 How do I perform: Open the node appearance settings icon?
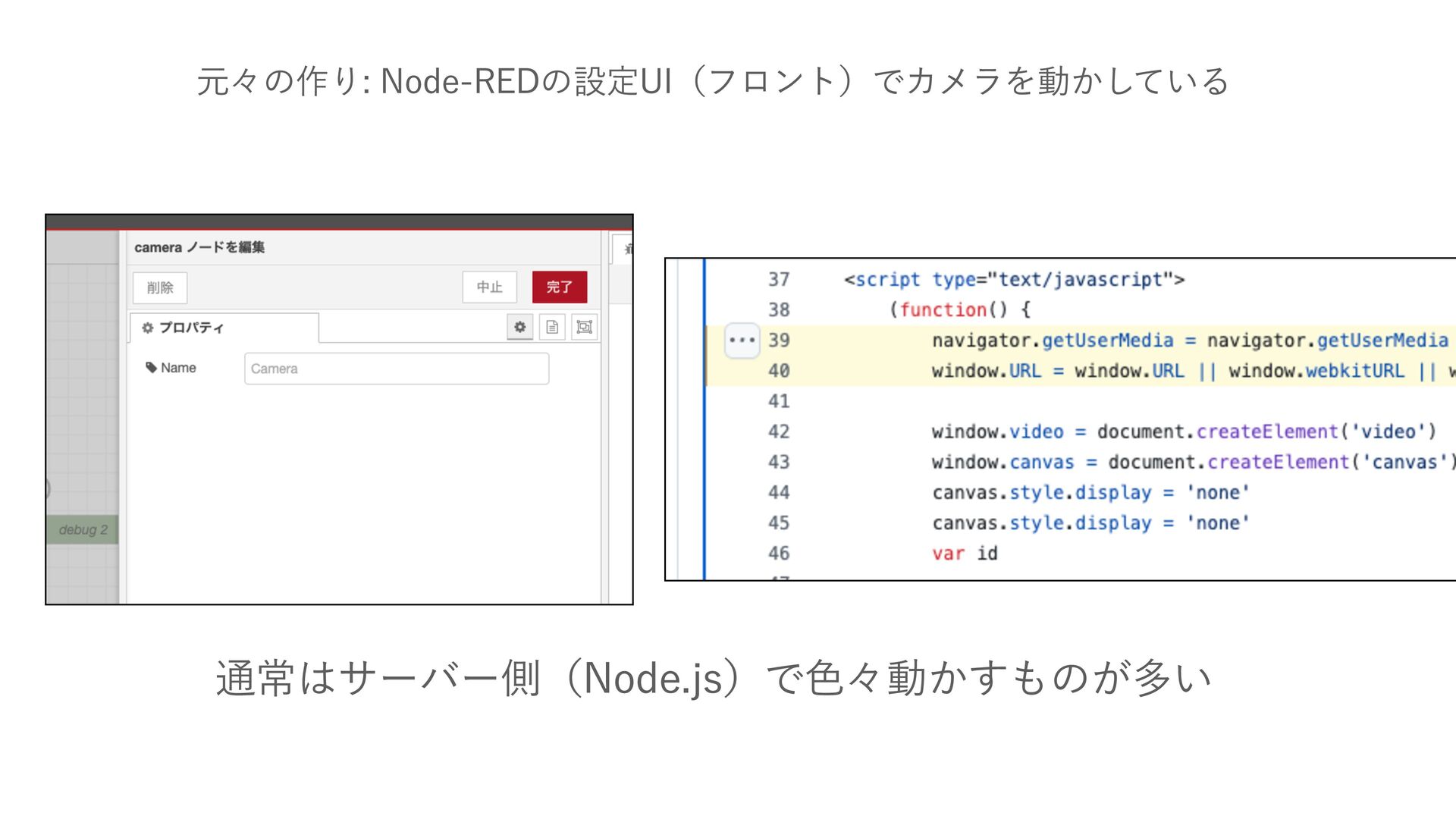584,327
